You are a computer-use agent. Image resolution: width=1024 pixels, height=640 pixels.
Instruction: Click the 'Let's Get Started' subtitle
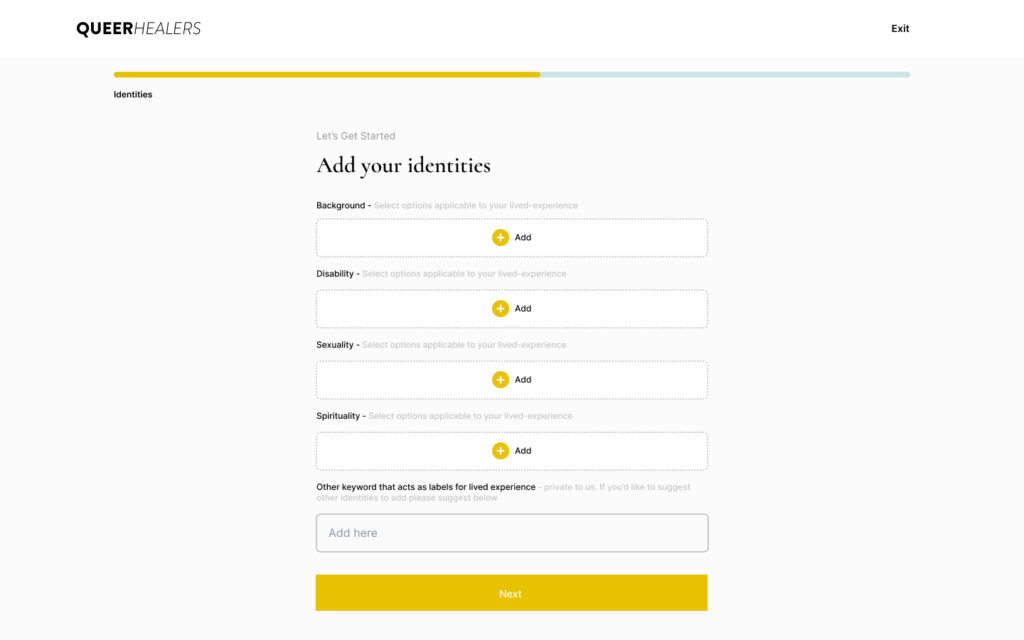(356, 136)
